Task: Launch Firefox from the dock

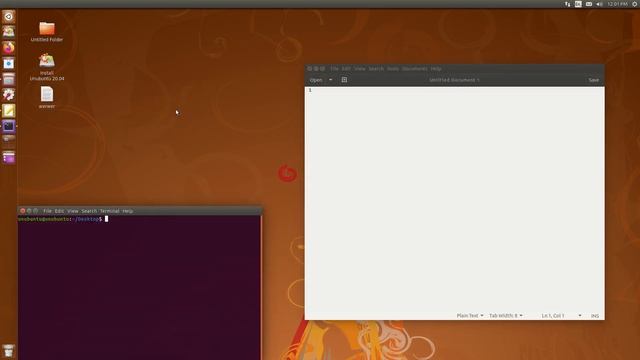Action: (x=9, y=48)
